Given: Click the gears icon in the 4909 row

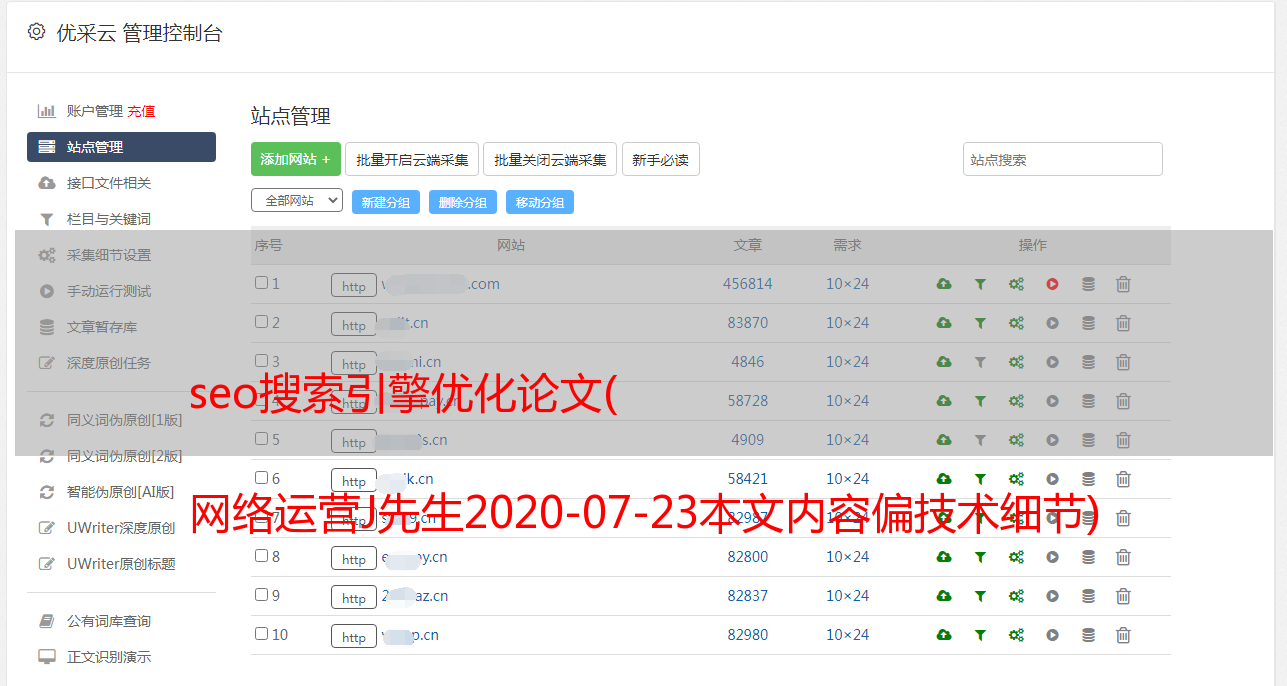Looking at the screenshot, I should tap(1016, 440).
